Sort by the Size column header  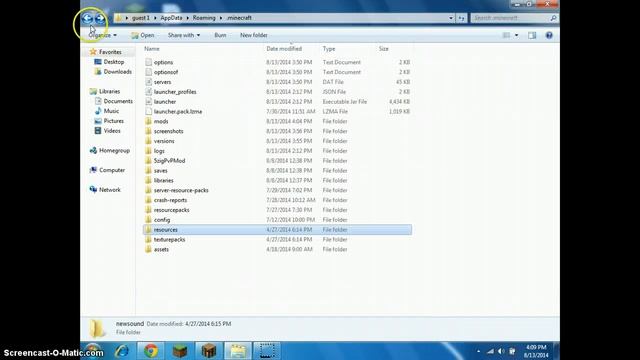384,49
